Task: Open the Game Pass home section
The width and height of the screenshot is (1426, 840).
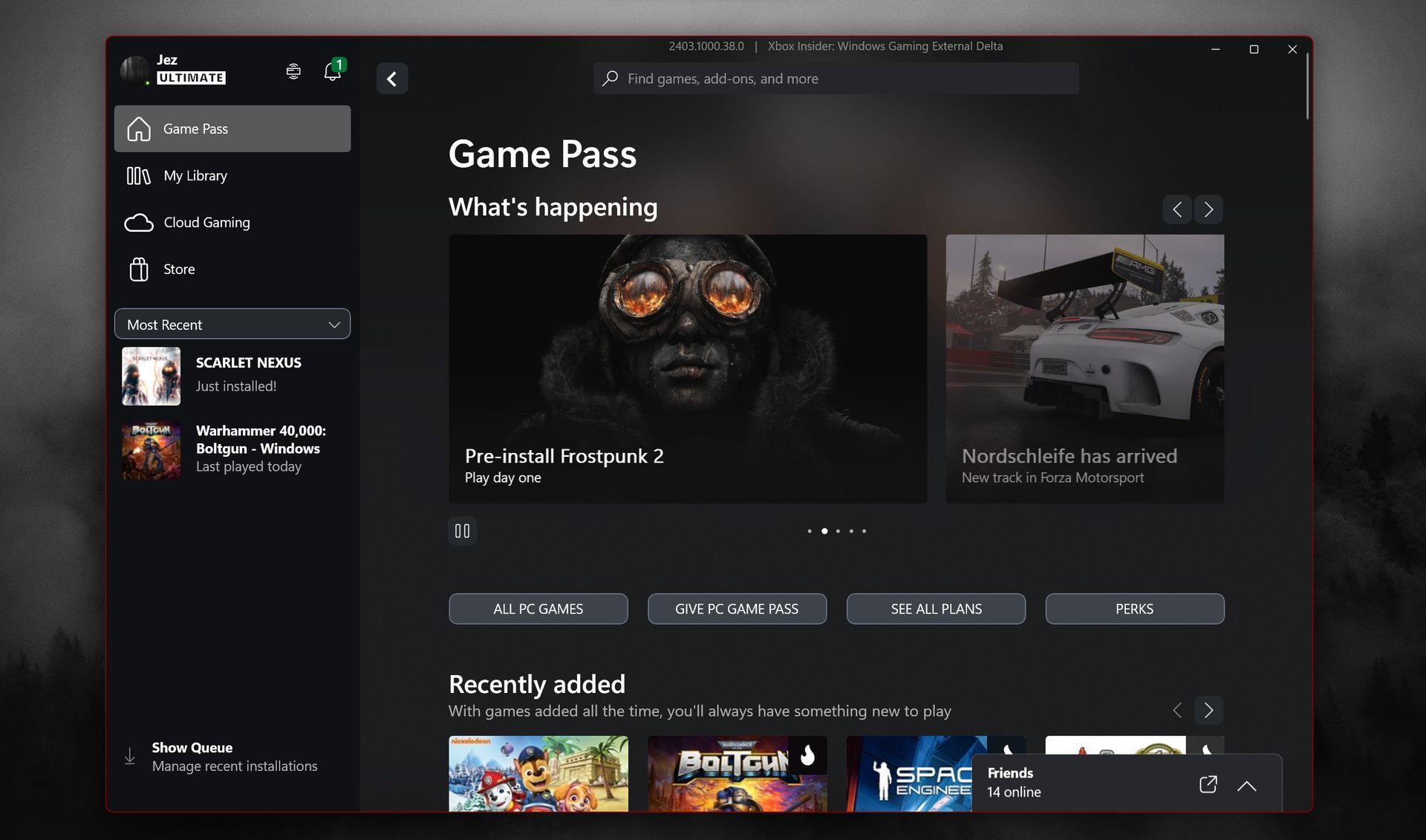Action: [x=196, y=128]
